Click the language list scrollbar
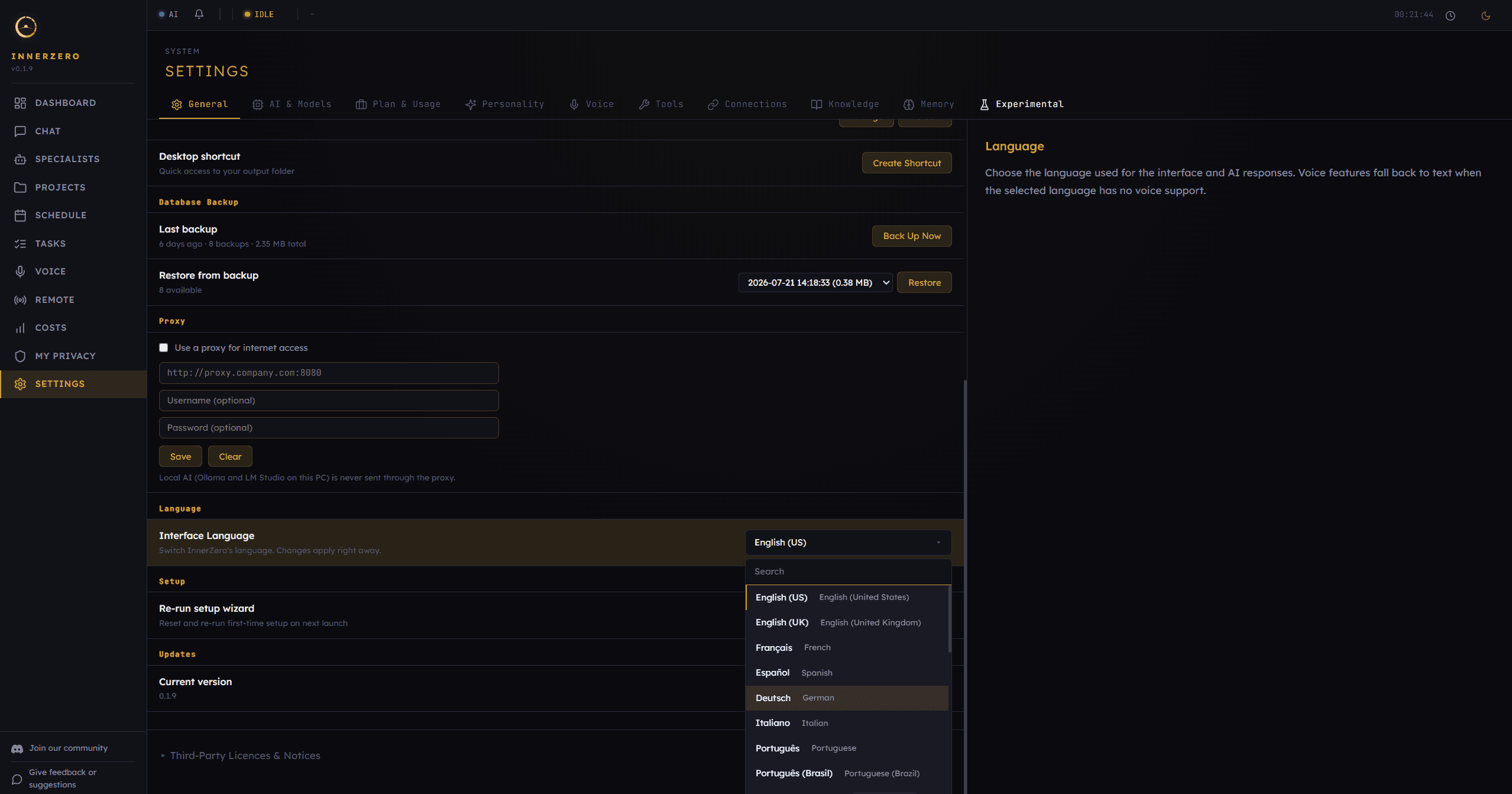1512x794 pixels. coord(950,619)
